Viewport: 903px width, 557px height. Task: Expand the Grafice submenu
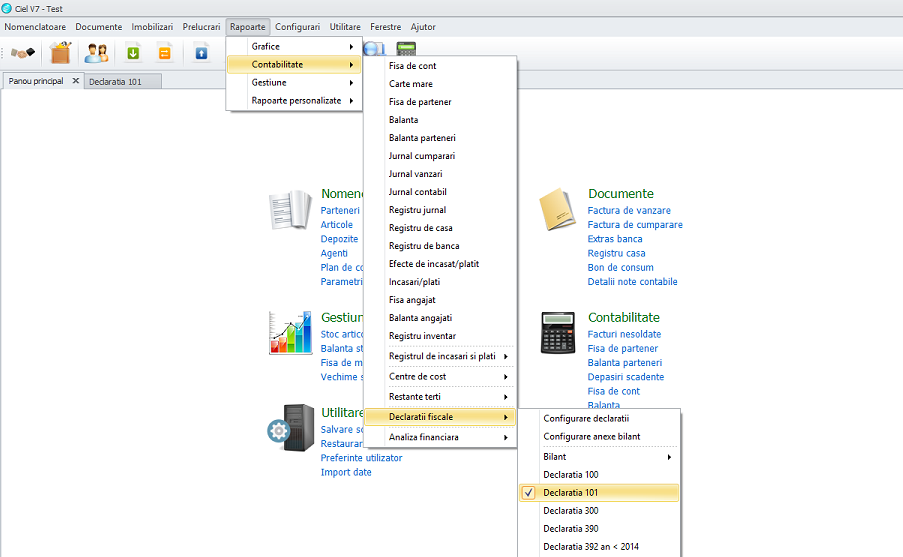coord(294,47)
